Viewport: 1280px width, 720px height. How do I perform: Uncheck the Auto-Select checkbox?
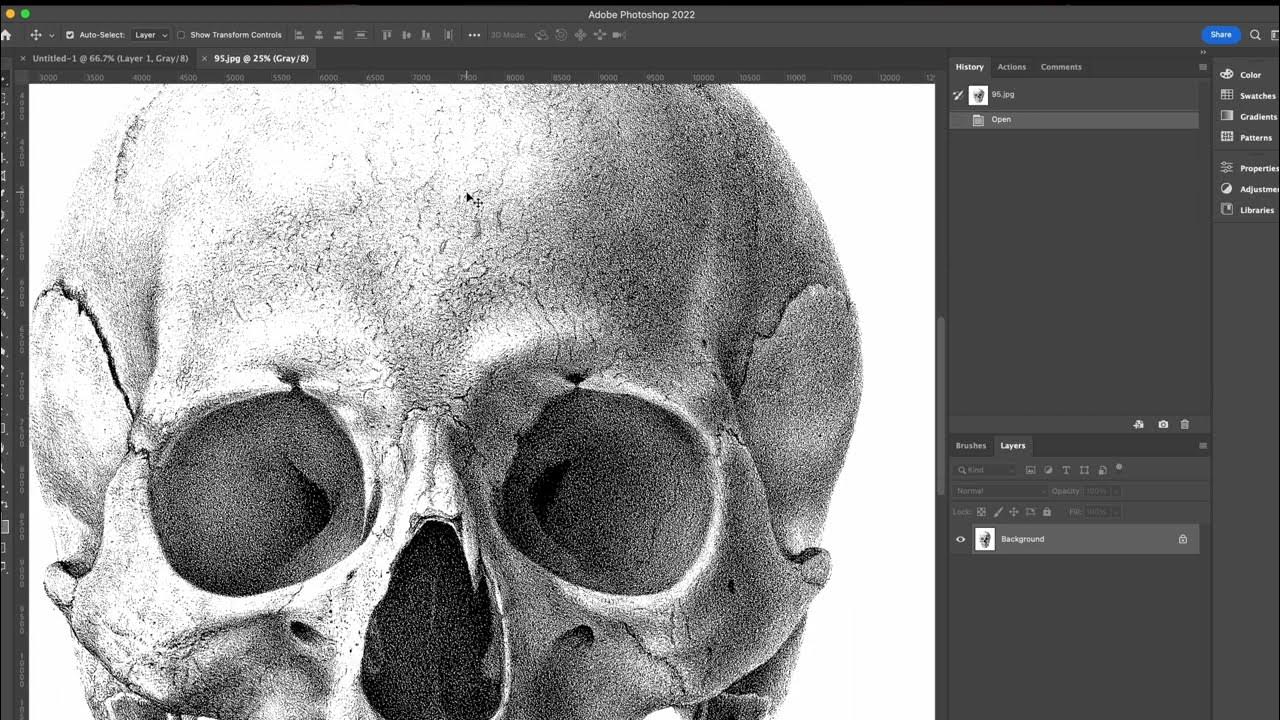pyautogui.click(x=70, y=35)
